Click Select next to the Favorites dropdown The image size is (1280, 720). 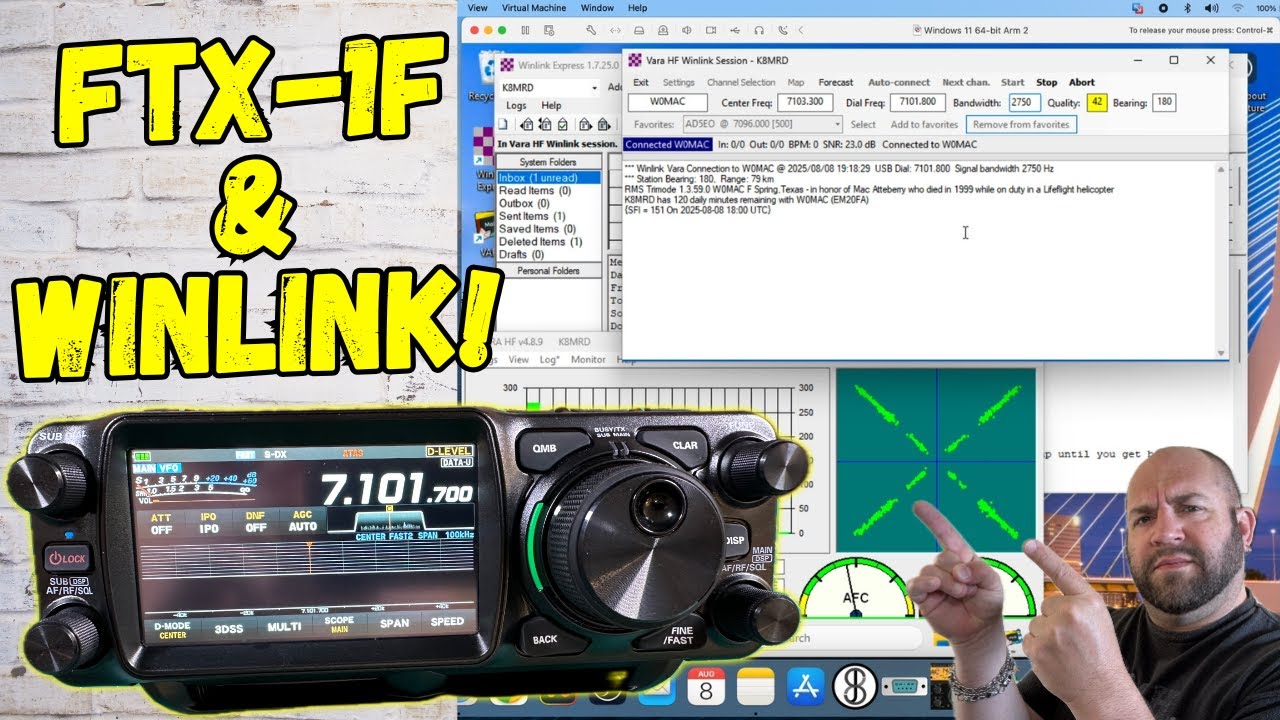pyautogui.click(x=863, y=124)
